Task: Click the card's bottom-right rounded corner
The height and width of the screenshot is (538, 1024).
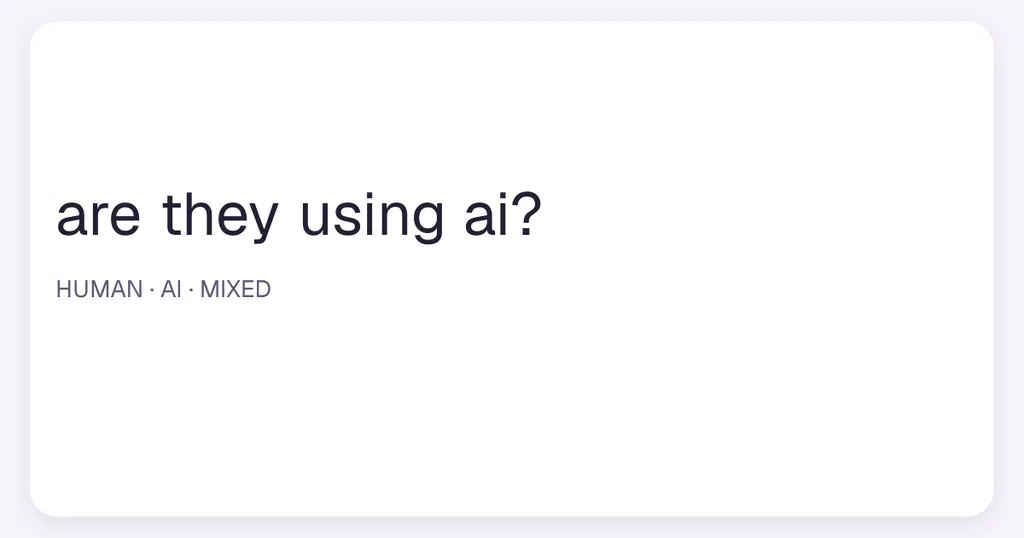Action: click(x=982, y=503)
